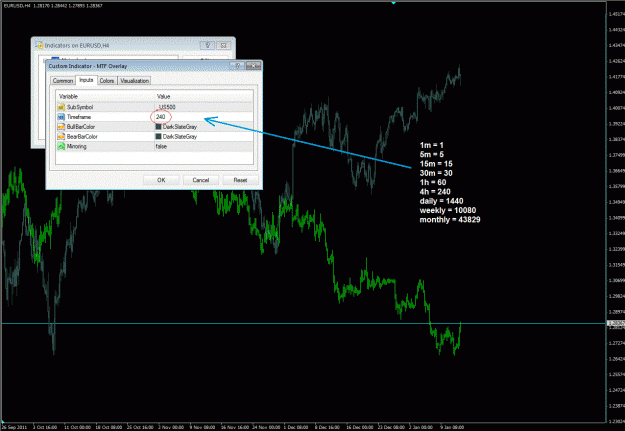Screen dimensions: 625x431
Task: Select the BullBarColor variable name
Action: click(81, 127)
